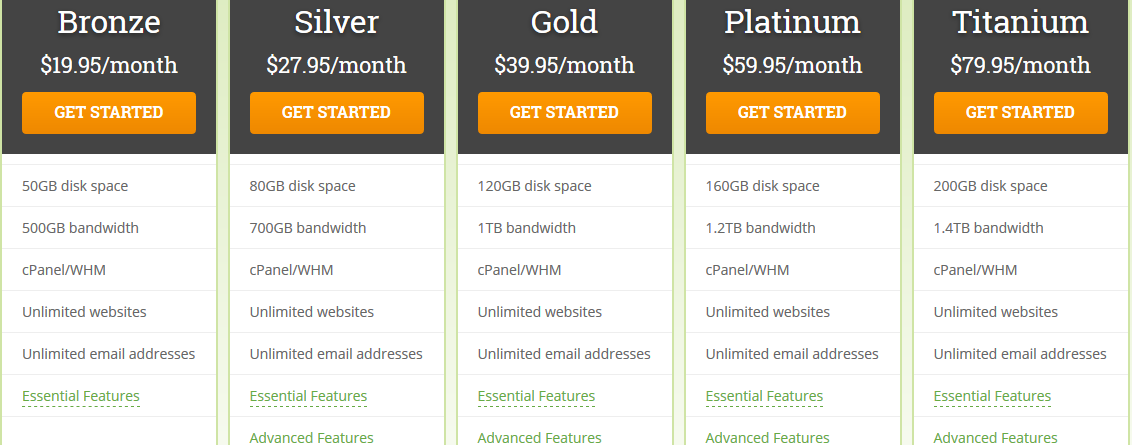Open Advanced Features in Titanium column
This screenshot has width=1132, height=445.
click(996, 438)
